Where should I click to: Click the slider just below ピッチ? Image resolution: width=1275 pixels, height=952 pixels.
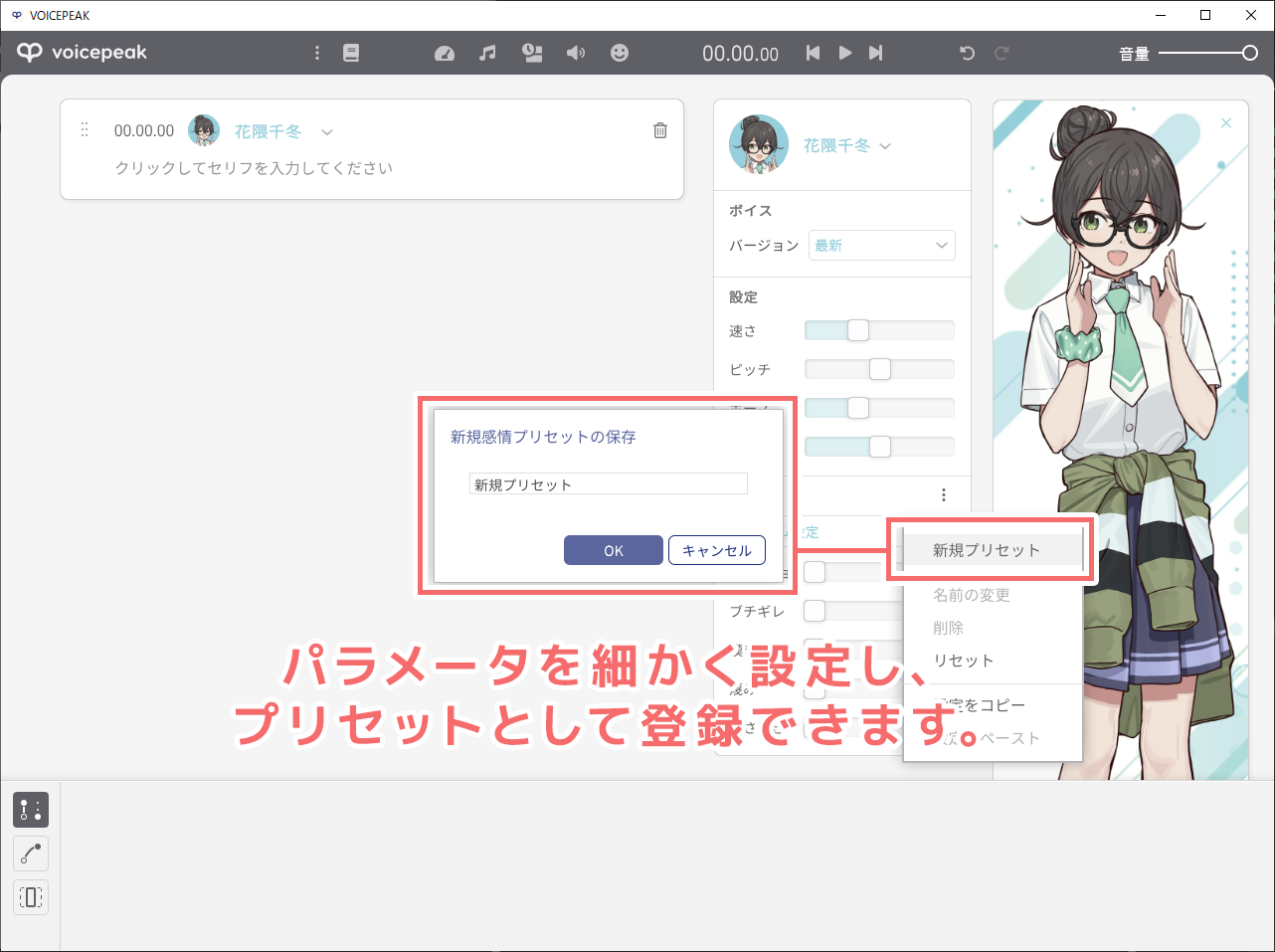[x=879, y=408]
